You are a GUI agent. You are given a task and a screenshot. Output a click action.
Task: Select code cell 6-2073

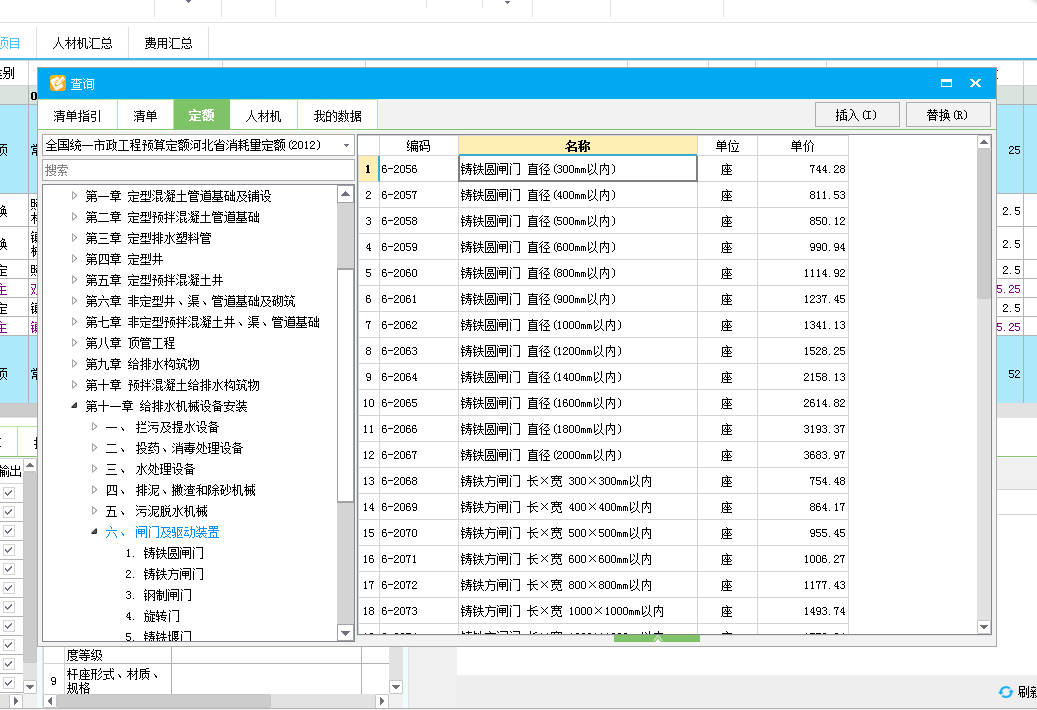[x=419, y=611]
